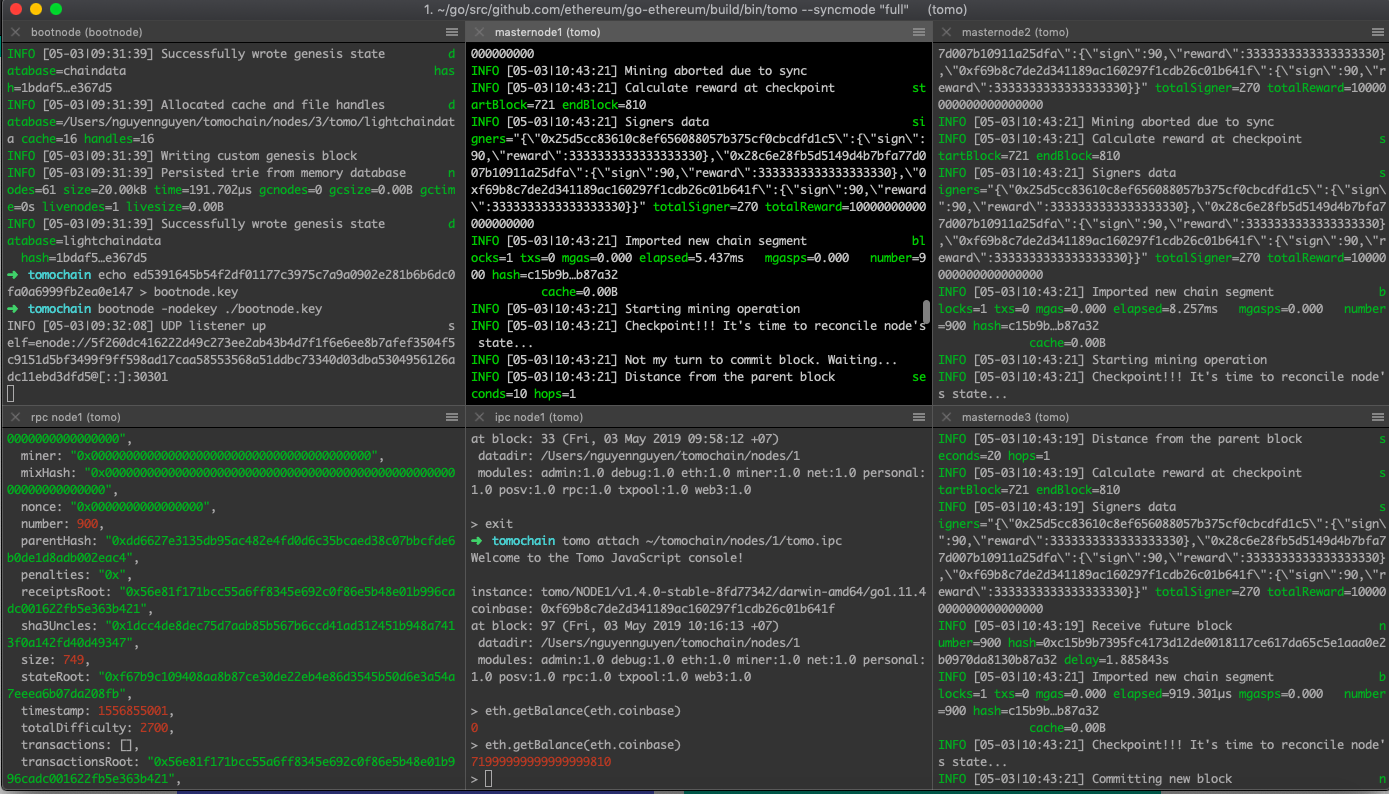Click 'totalDifficulty: 2700' in rpc node1 pane
This screenshot has width=1389, height=794.
(x=97, y=728)
